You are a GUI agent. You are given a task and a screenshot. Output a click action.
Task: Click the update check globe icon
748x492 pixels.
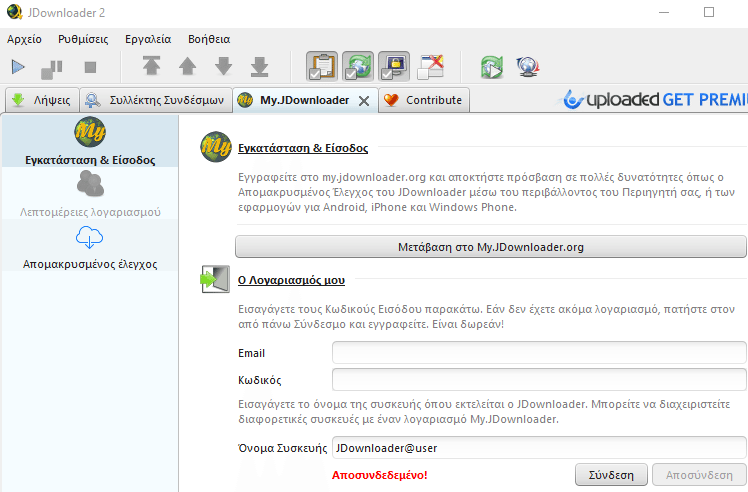(528, 67)
